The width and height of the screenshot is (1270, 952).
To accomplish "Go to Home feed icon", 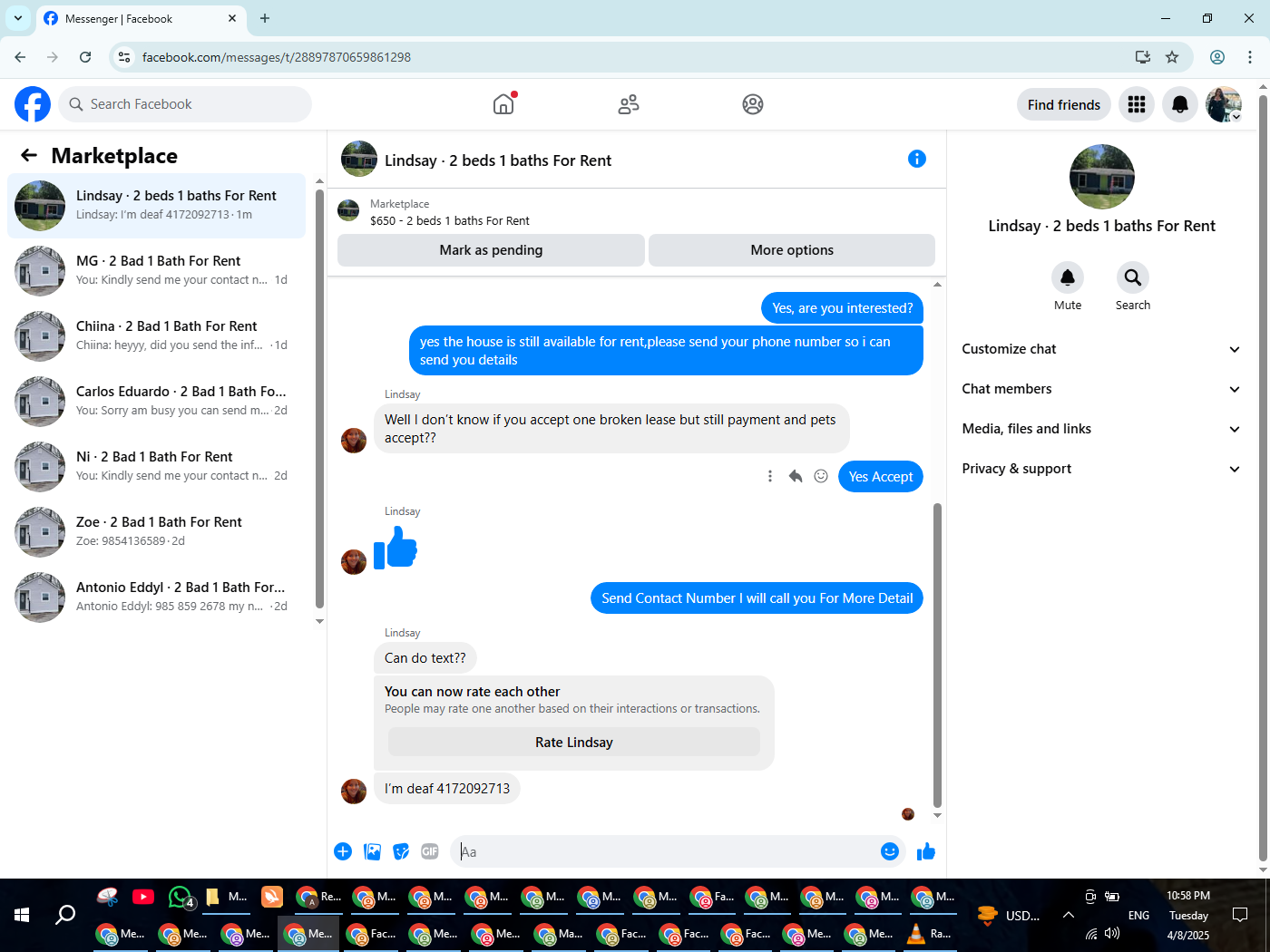I will click(503, 104).
